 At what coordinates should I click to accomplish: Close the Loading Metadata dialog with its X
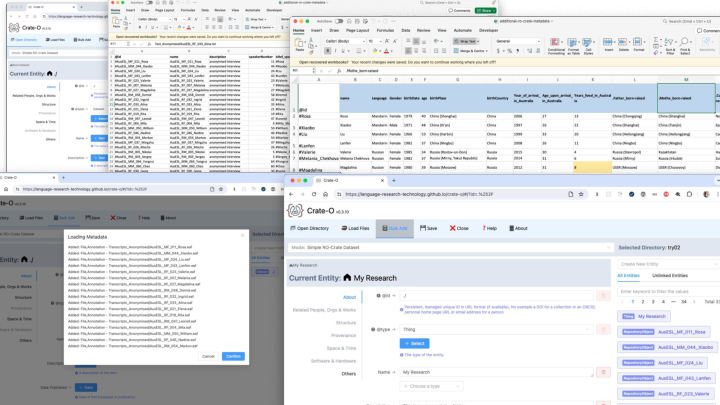point(243,236)
